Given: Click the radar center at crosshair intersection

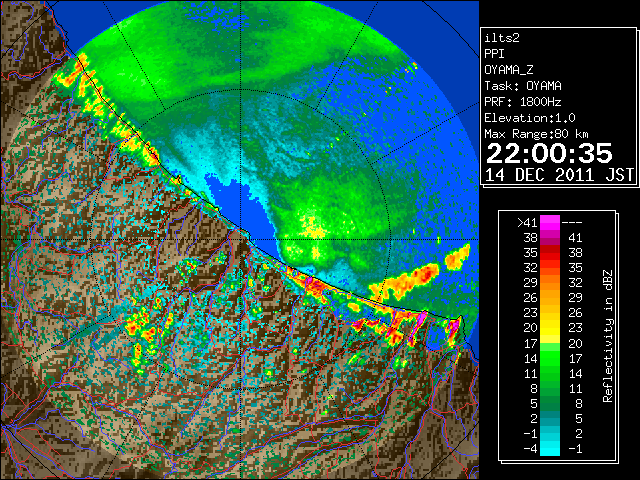Looking at the screenshot, I should click(241, 239).
